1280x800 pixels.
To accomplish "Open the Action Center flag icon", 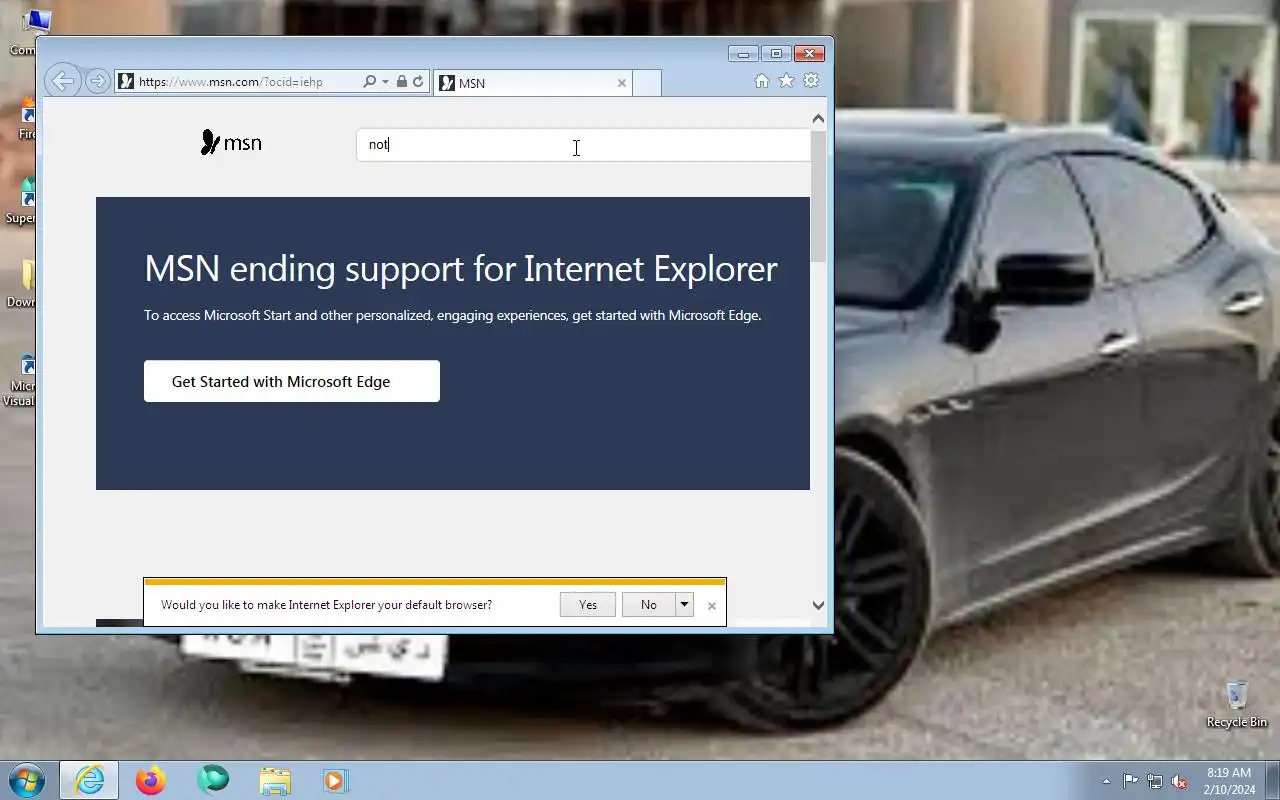I will tap(1131, 781).
